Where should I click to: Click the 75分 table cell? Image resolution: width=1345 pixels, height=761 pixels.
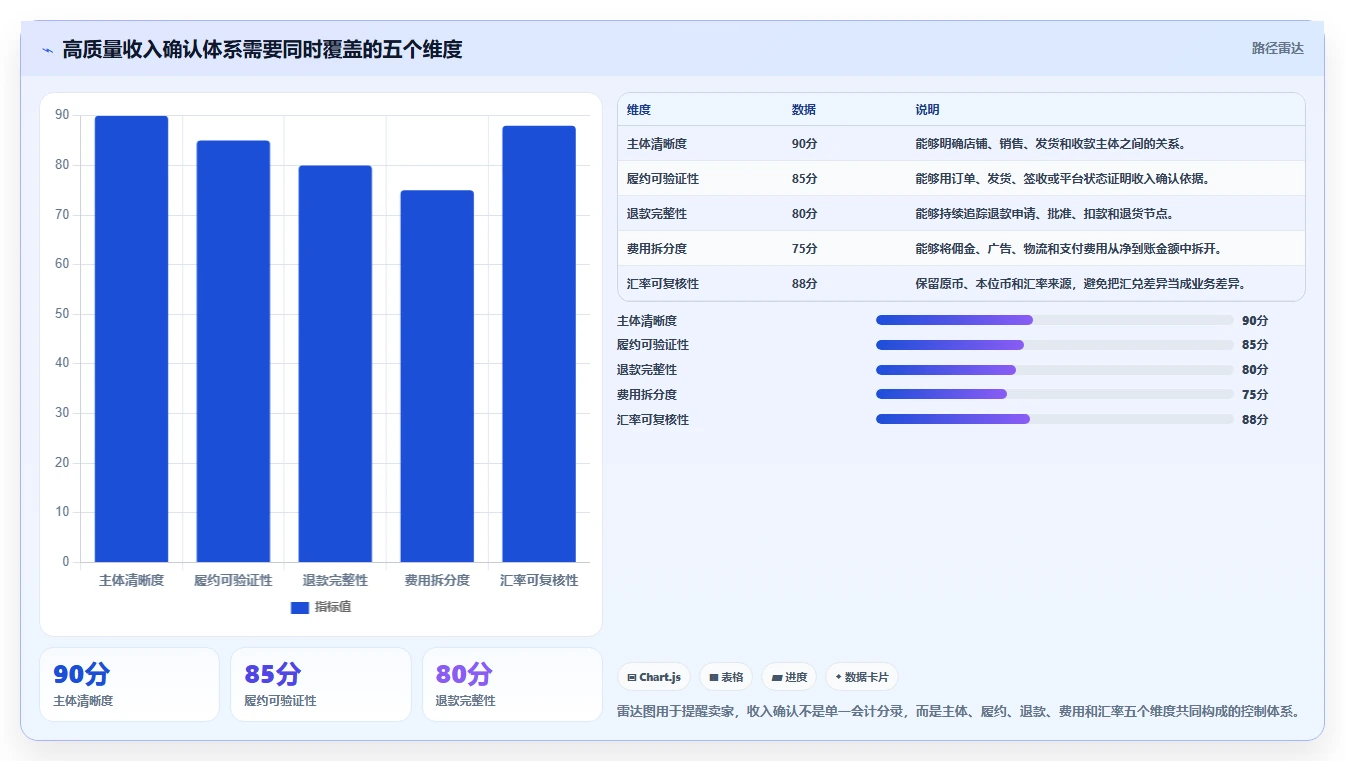pos(804,249)
